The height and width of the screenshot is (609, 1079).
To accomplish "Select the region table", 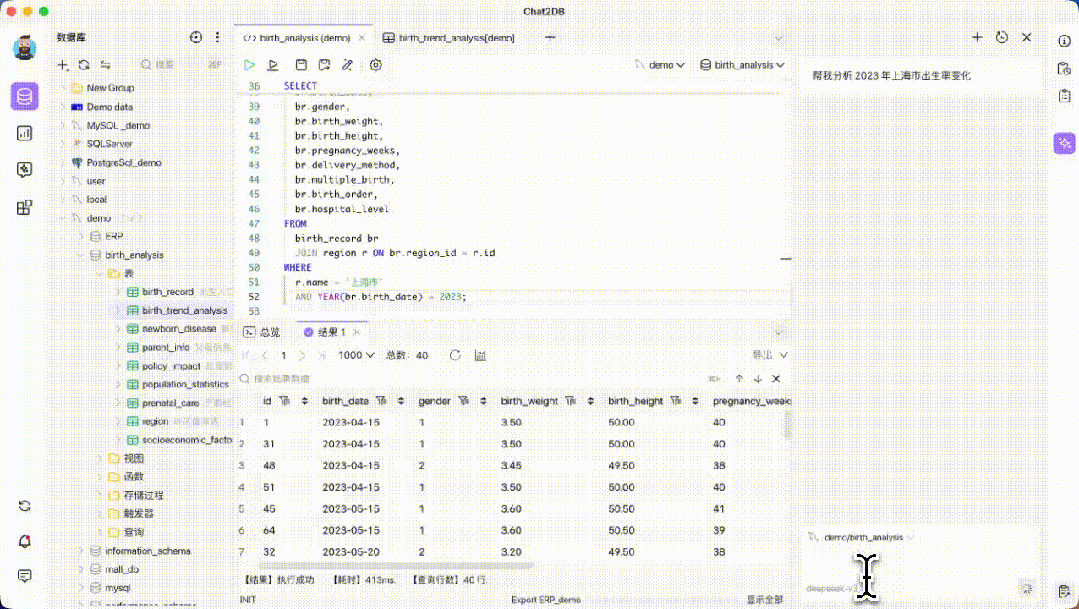I will [x=155, y=421].
